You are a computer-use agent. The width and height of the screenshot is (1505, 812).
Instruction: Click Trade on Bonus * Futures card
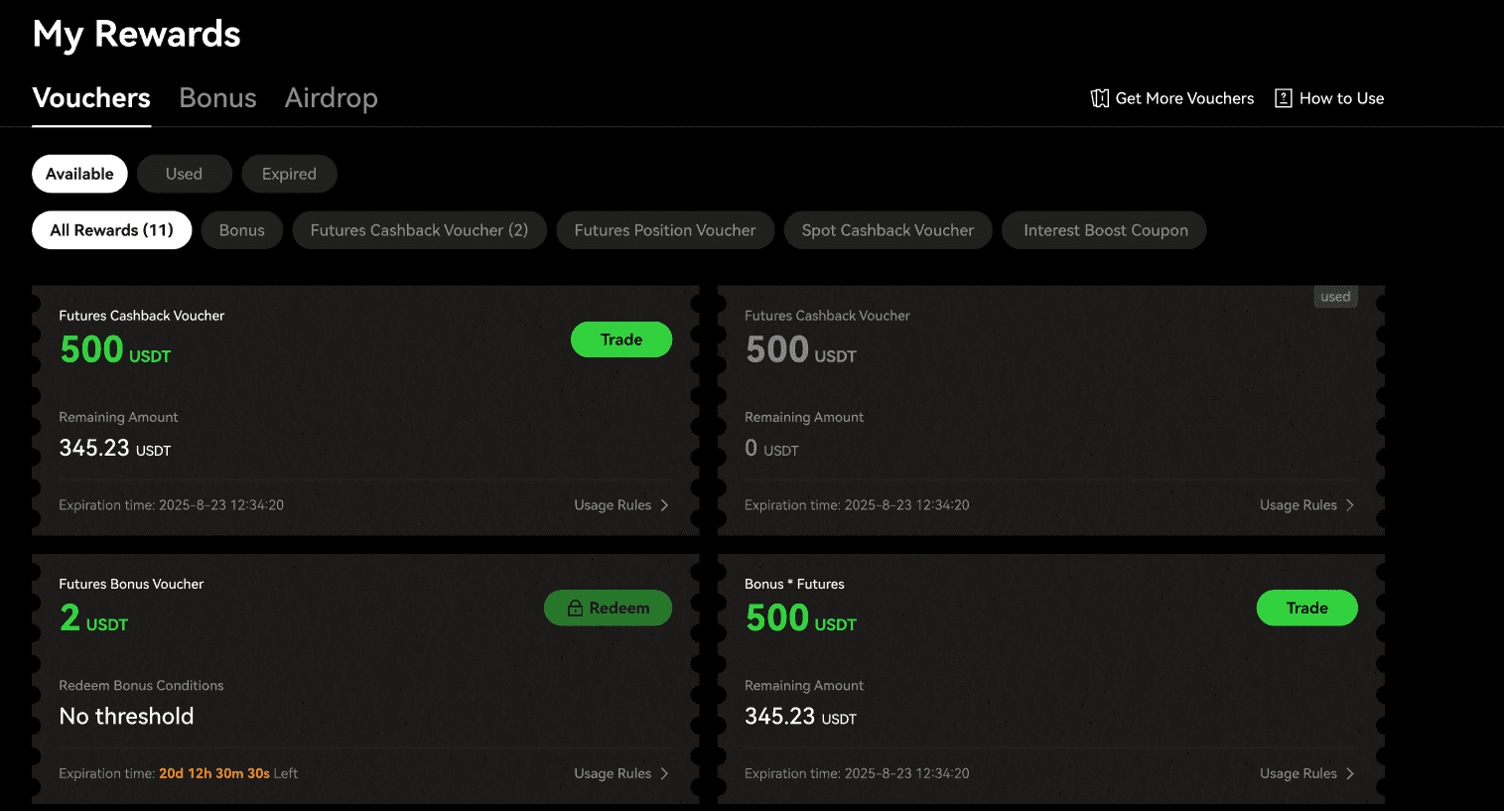pyautogui.click(x=1306, y=609)
